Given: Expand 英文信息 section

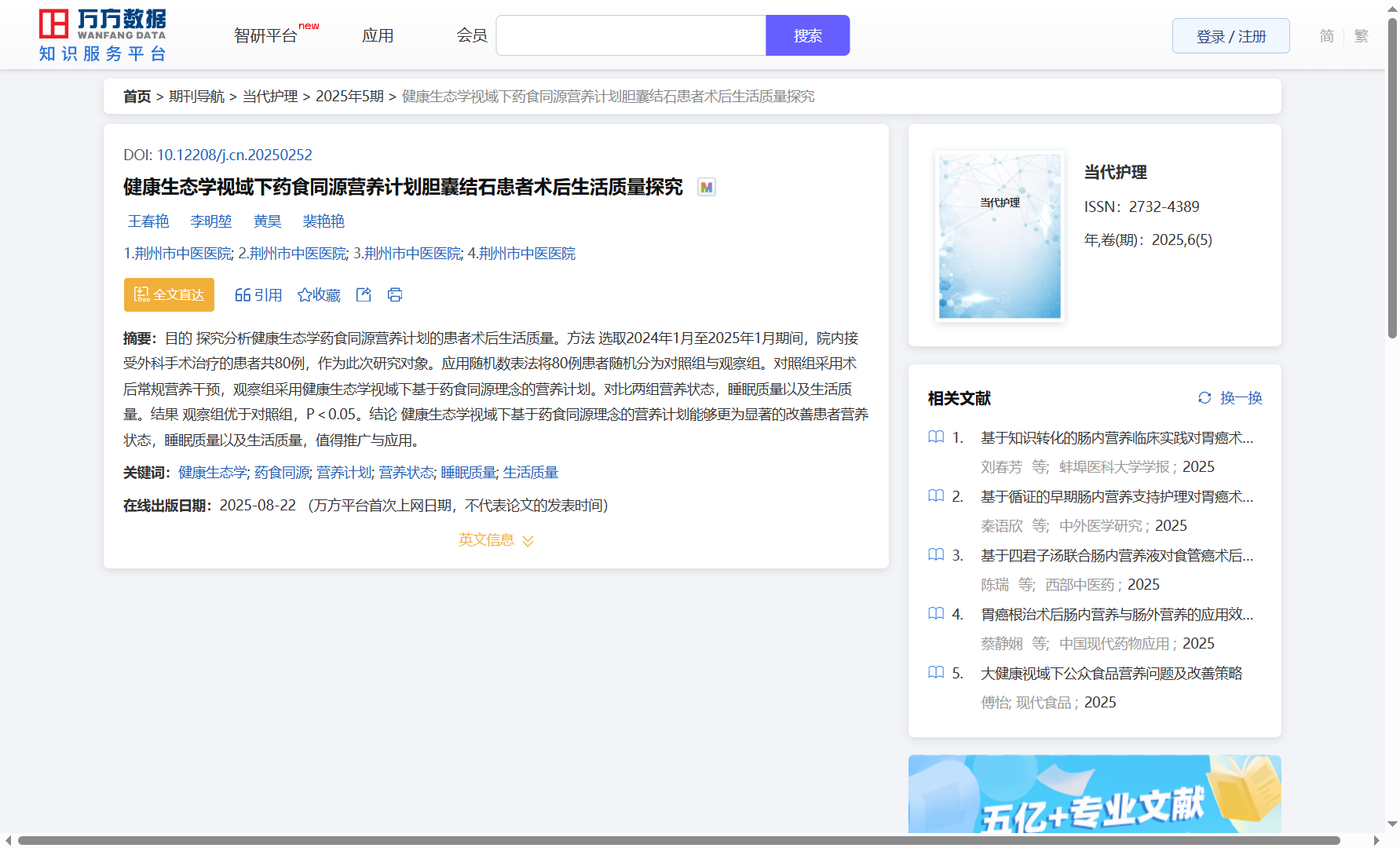Looking at the screenshot, I should pyautogui.click(x=495, y=540).
